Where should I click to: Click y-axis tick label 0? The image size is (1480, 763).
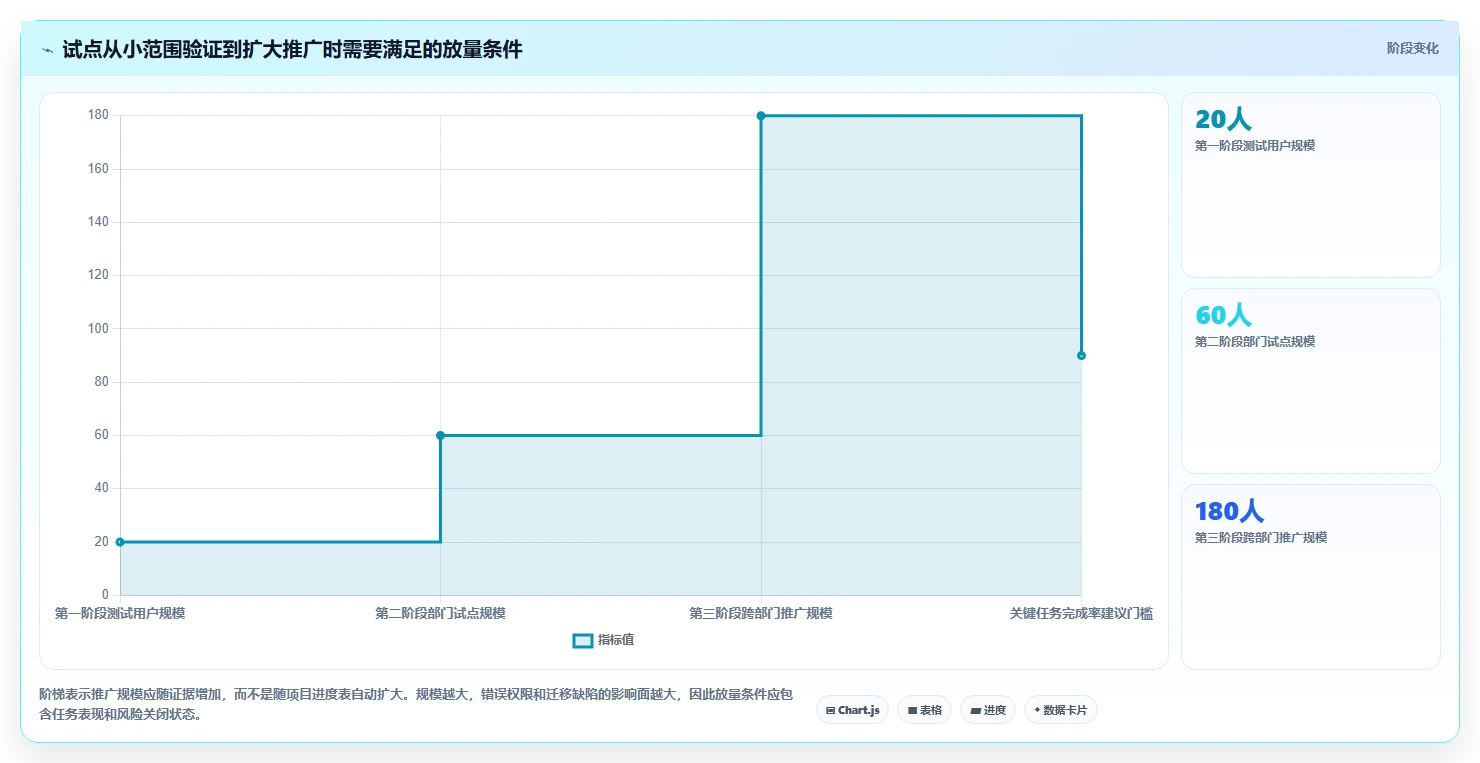105,595
